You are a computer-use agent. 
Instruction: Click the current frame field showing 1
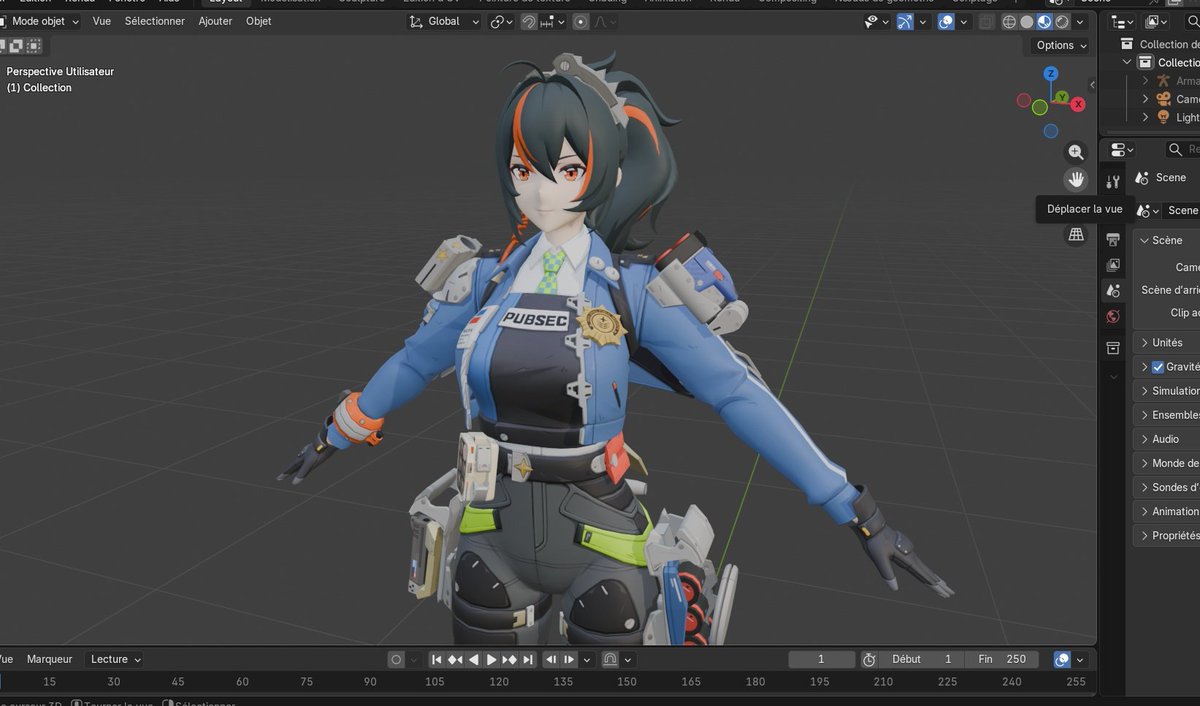[822, 660]
